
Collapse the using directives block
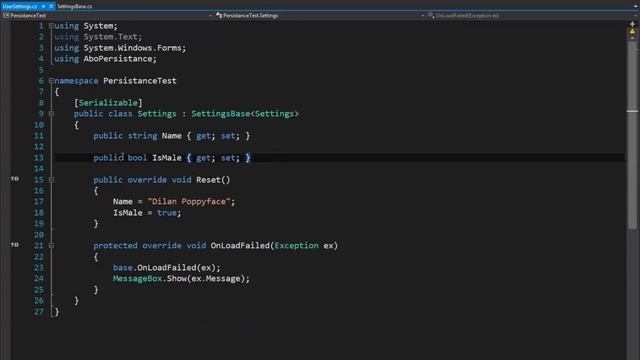click(51, 26)
